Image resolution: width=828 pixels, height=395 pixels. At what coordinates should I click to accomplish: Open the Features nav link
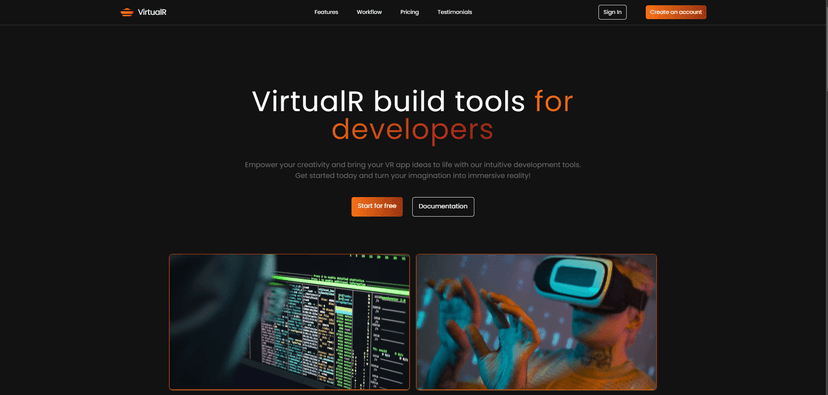pos(326,12)
